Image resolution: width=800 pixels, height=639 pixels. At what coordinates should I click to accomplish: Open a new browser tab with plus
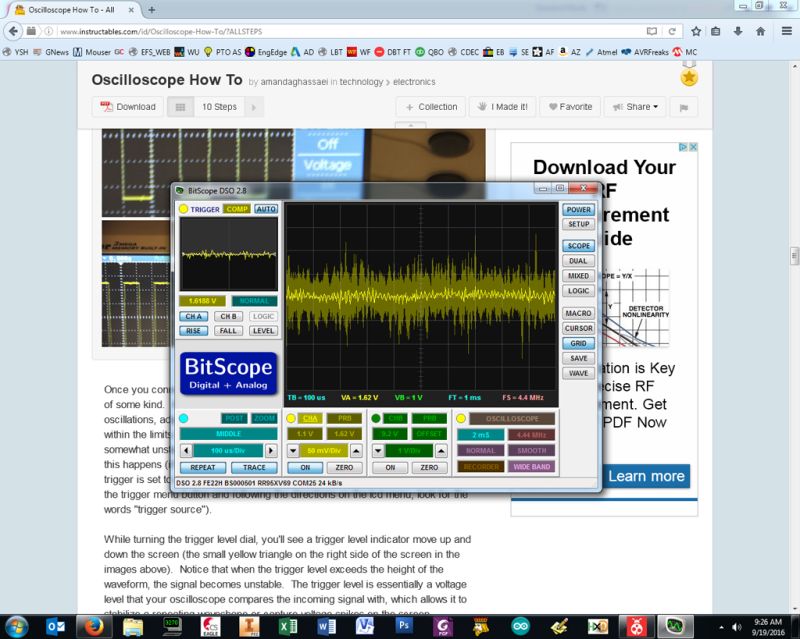point(152,10)
